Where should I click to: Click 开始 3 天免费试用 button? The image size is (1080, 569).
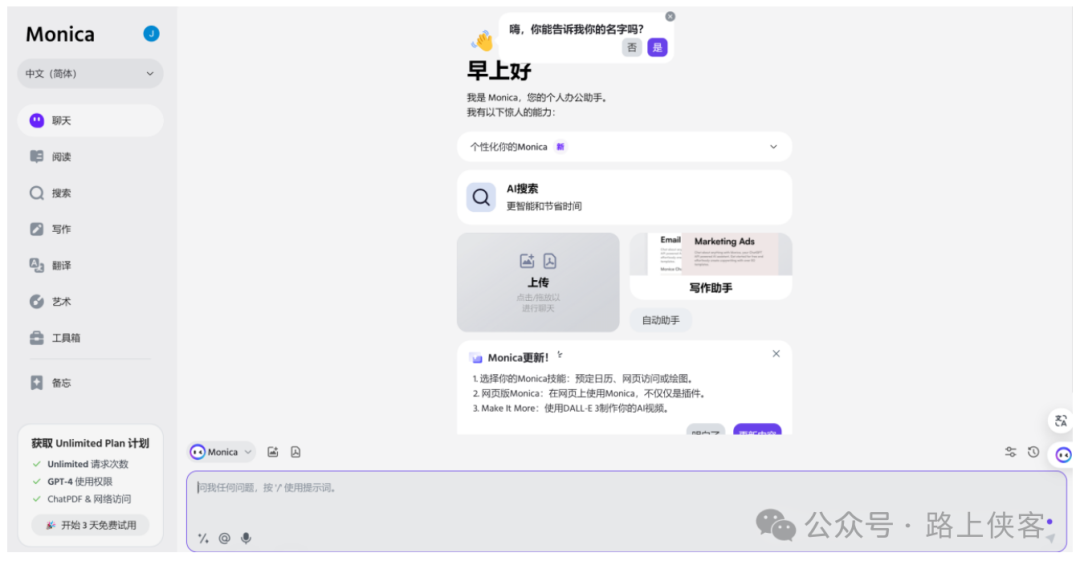coord(90,525)
